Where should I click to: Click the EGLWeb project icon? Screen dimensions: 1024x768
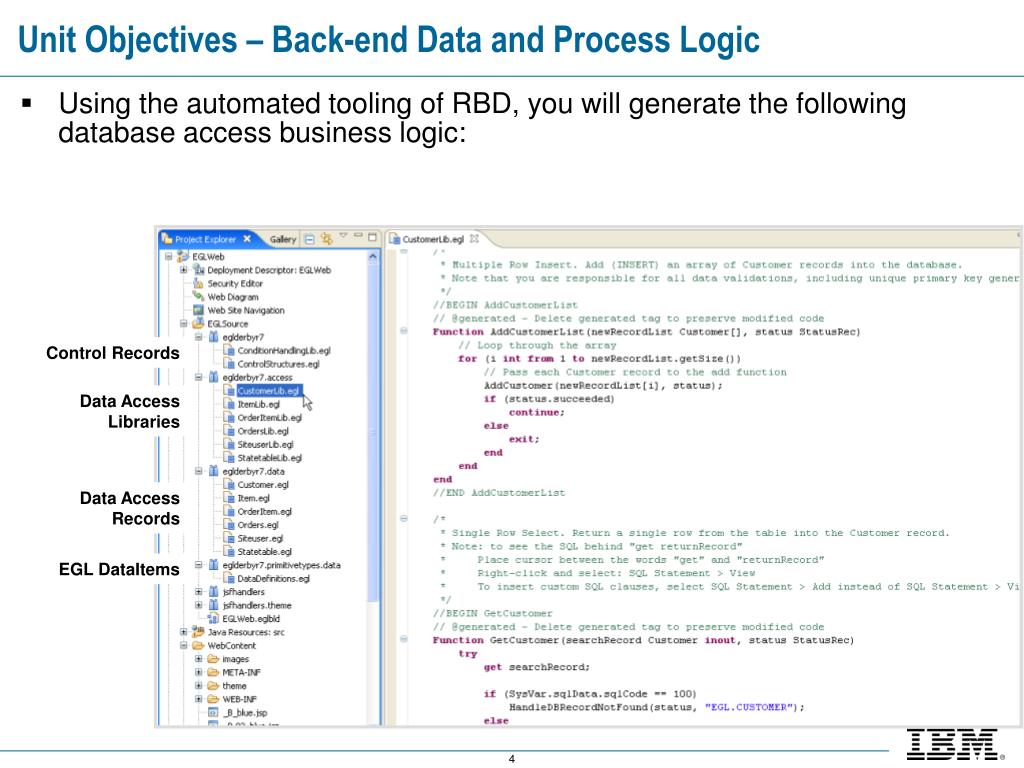(x=184, y=257)
